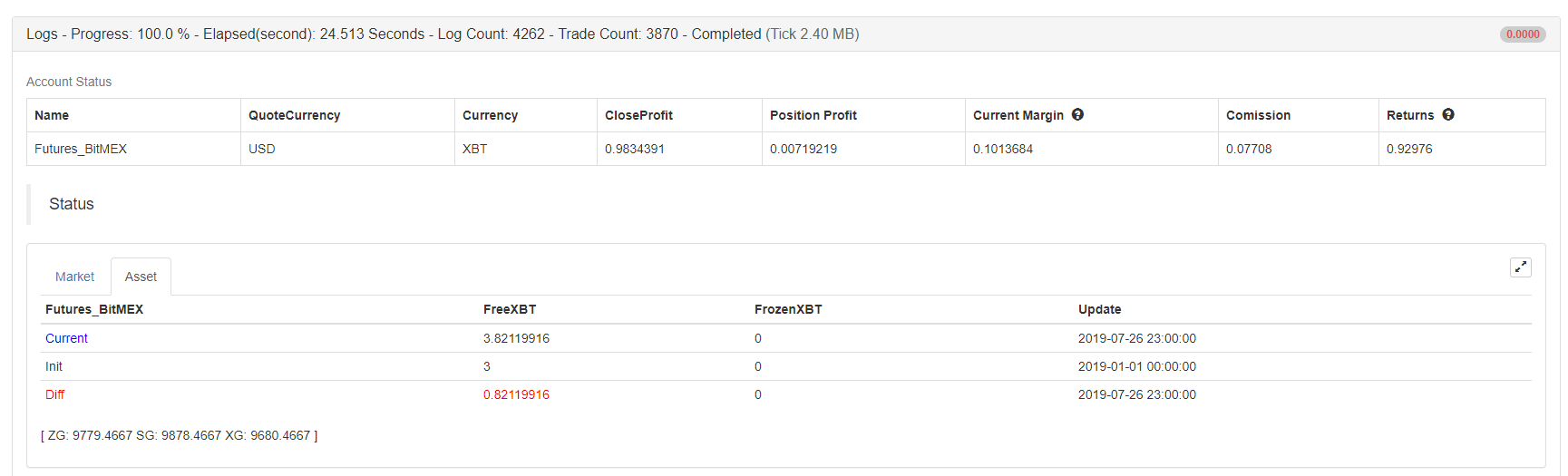Click the FreeXBT column header
Screen dimensions: 1568x476
[x=510, y=309]
